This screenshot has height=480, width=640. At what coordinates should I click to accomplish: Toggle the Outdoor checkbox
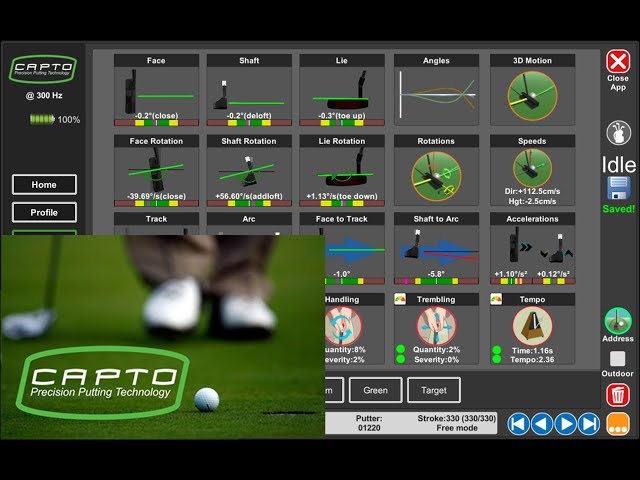pyautogui.click(x=618, y=359)
